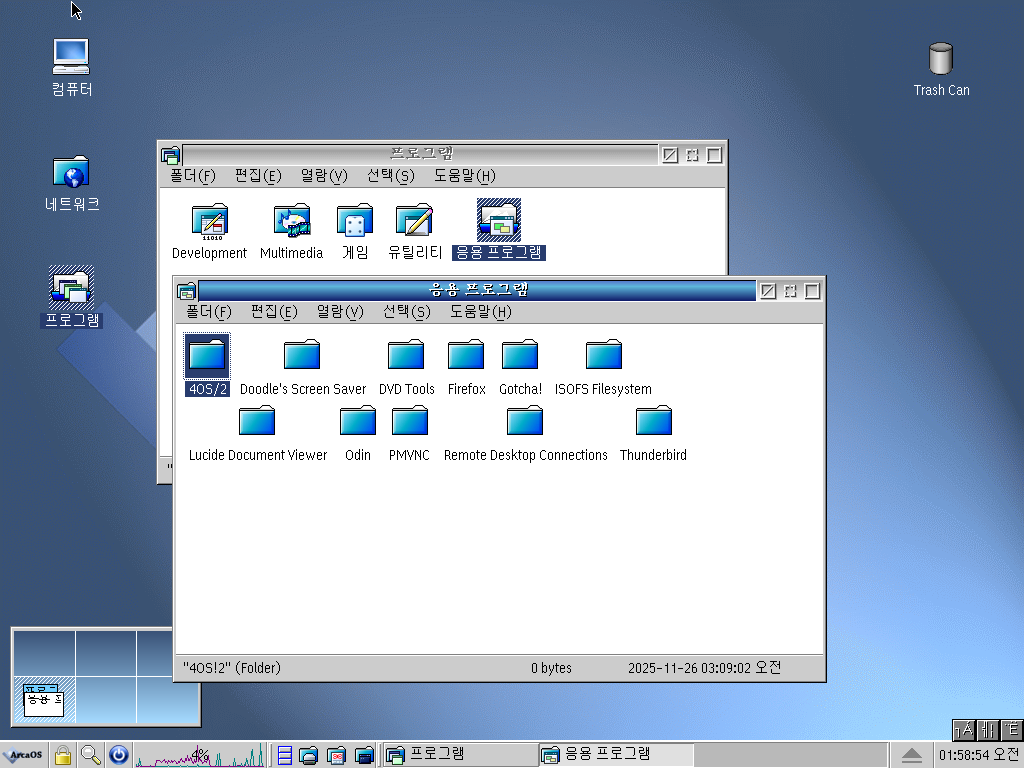Open the Development folder
Image resolution: width=1024 pixels, height=768 pixels.
click(x=209, y=220)
